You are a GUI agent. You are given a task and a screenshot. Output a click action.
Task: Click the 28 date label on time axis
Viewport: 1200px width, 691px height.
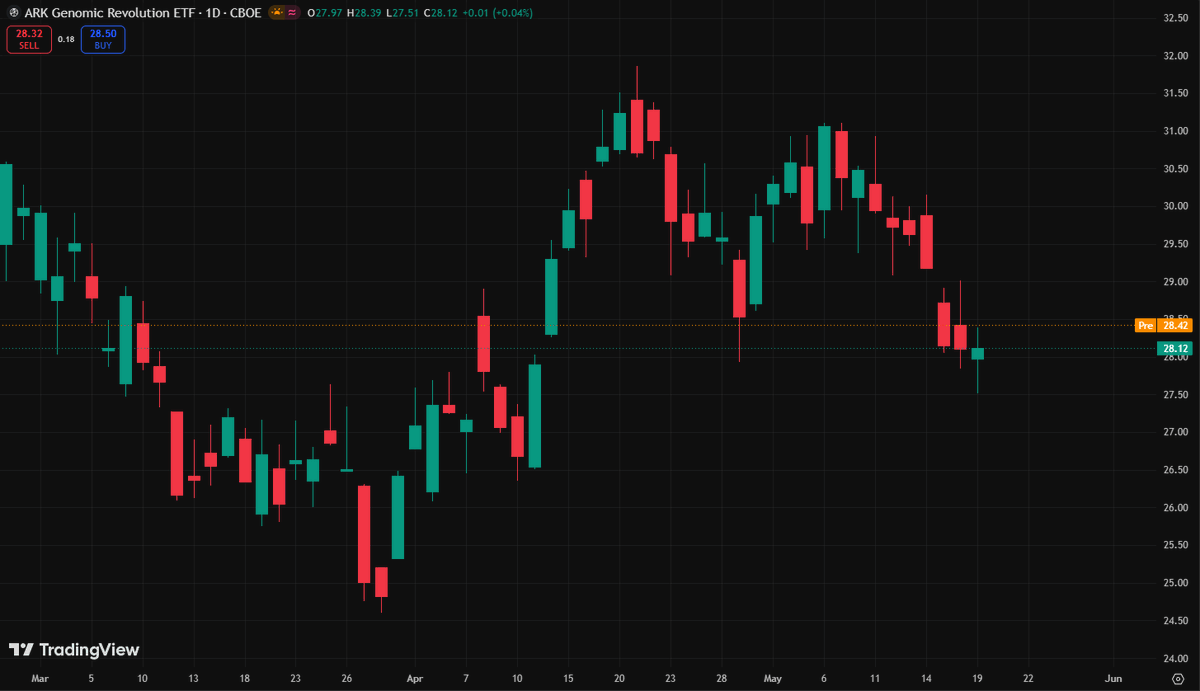(x=722, y=677)
